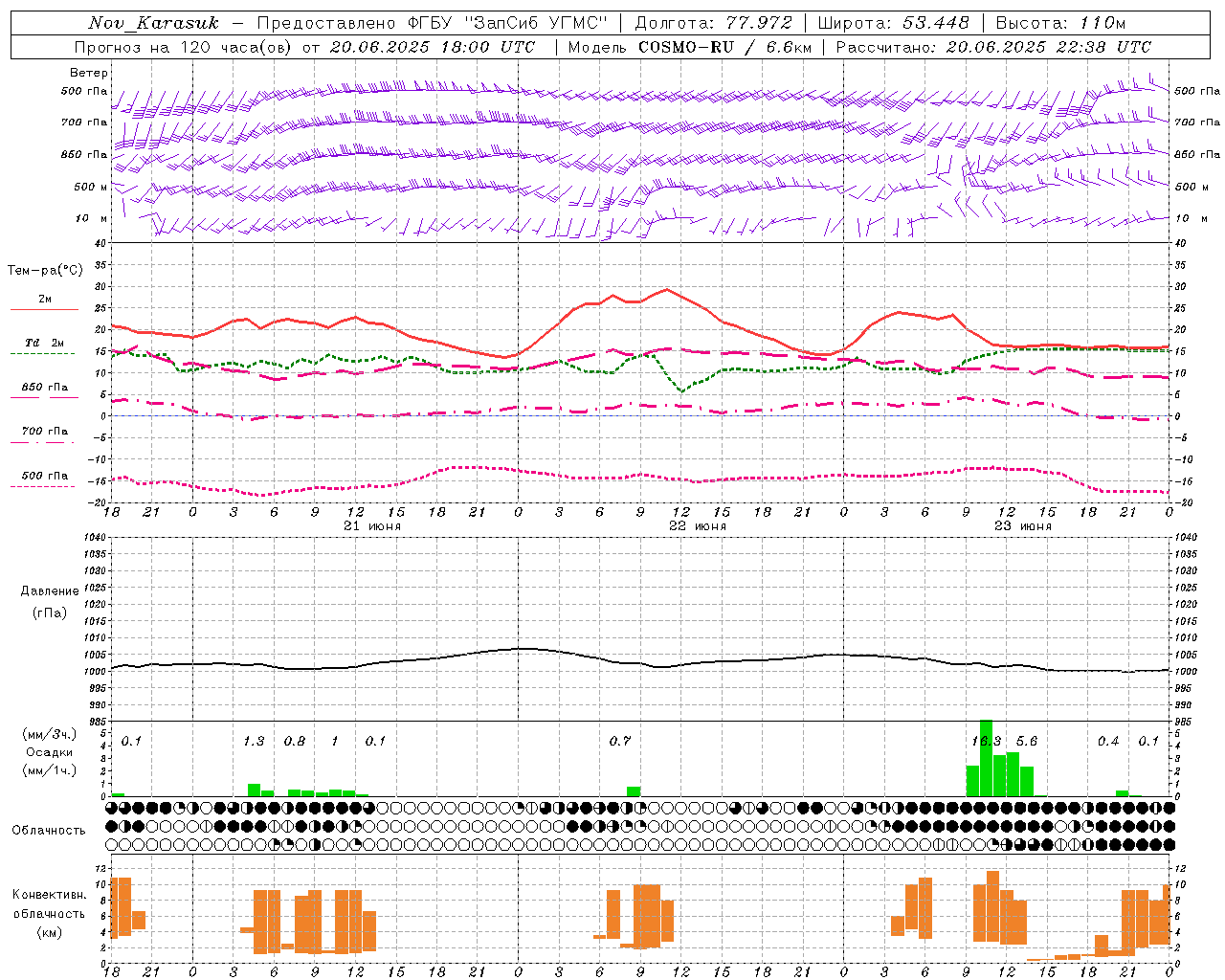Click the (мм/3ч.) unit label
The image size is (1225, 980).
50,734
